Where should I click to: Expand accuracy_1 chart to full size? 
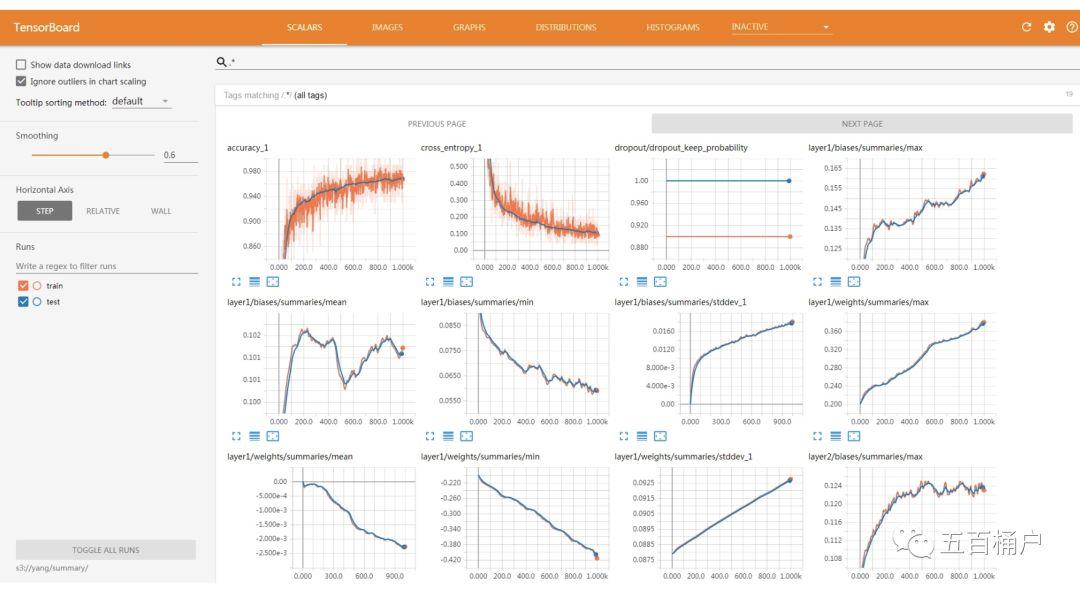coord(236,282)
